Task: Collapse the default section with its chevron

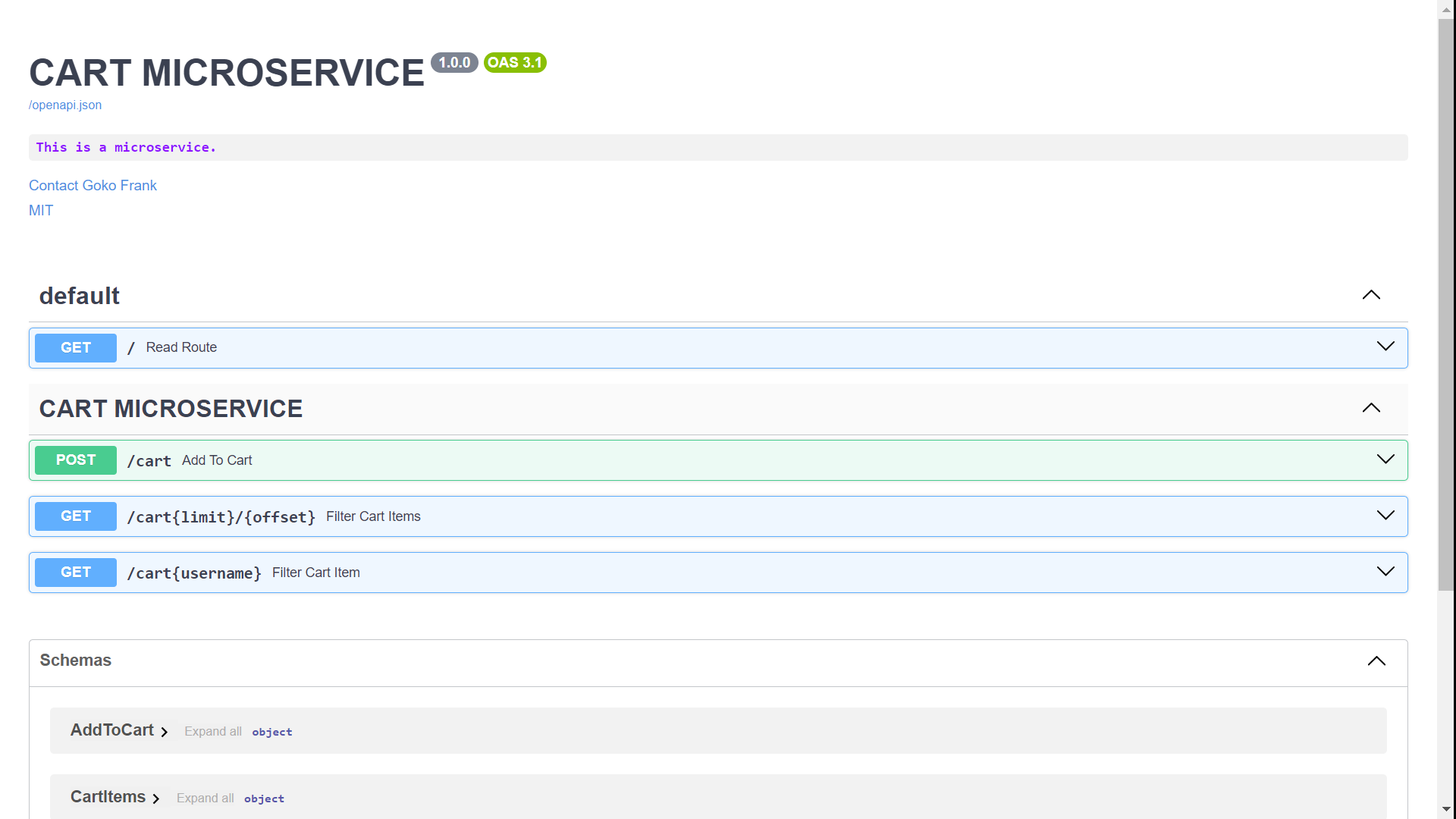Action: coord(1371,295)
